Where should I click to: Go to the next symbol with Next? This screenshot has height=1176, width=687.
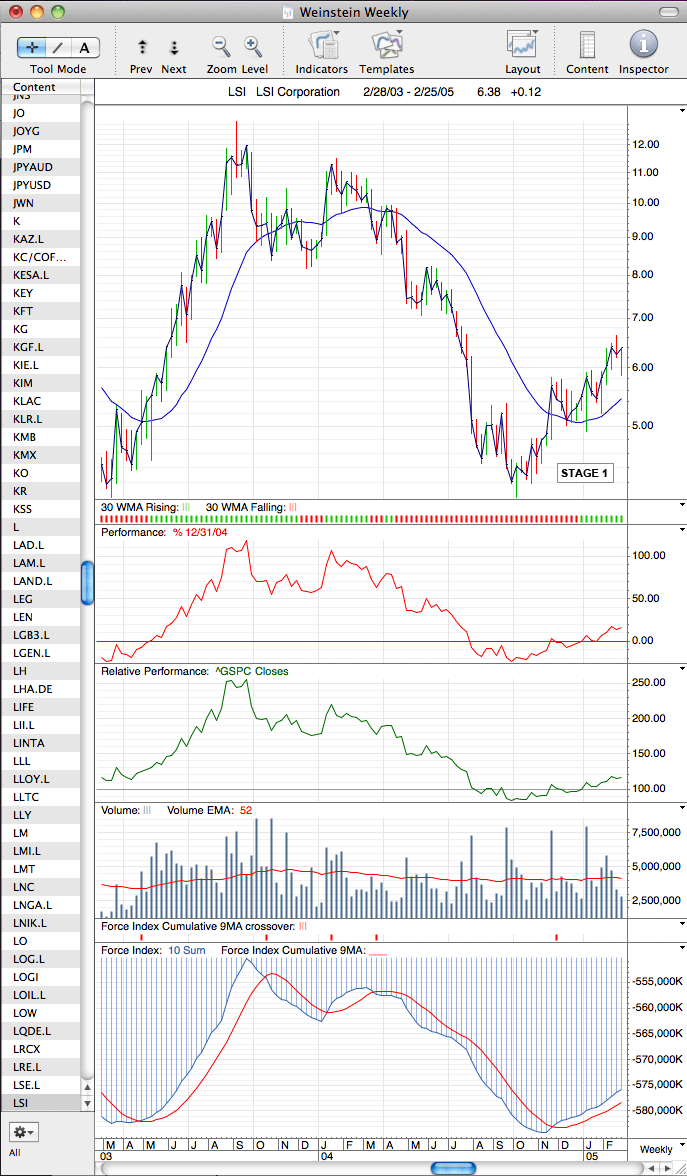tap(174, 47)
